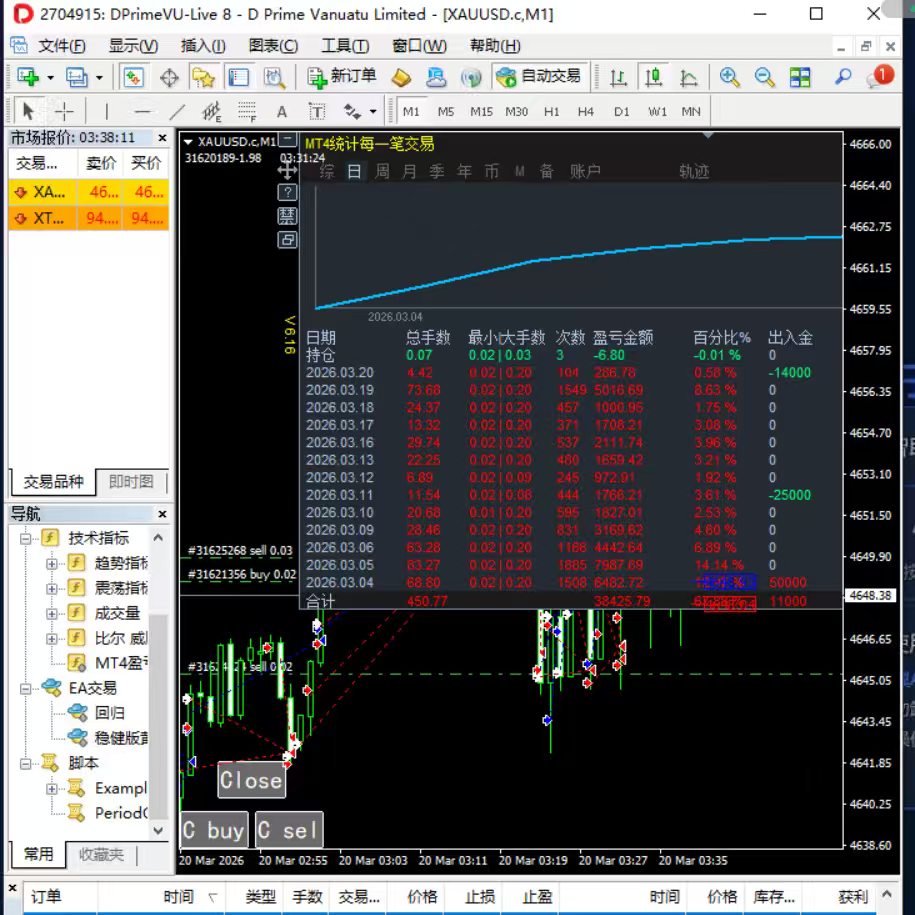Select the XT... symbol row

coord(89,218)
